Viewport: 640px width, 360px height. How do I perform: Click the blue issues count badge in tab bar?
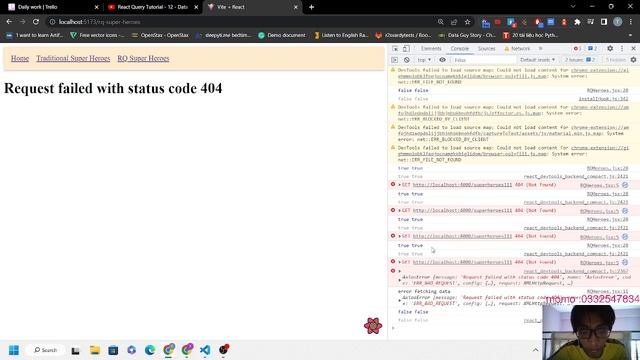592,49
